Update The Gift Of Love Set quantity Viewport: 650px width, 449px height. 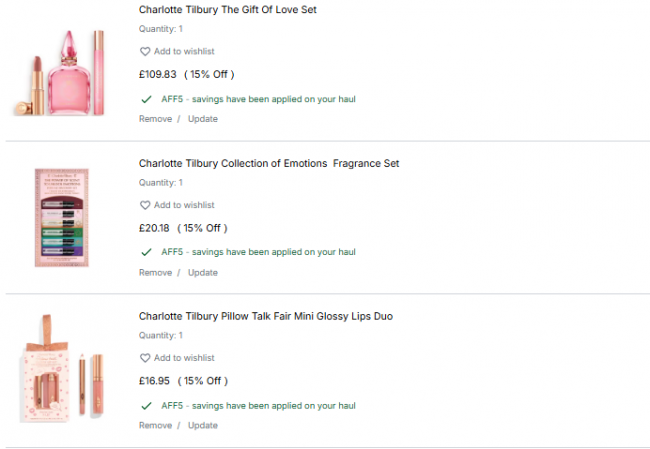[203, 119]
